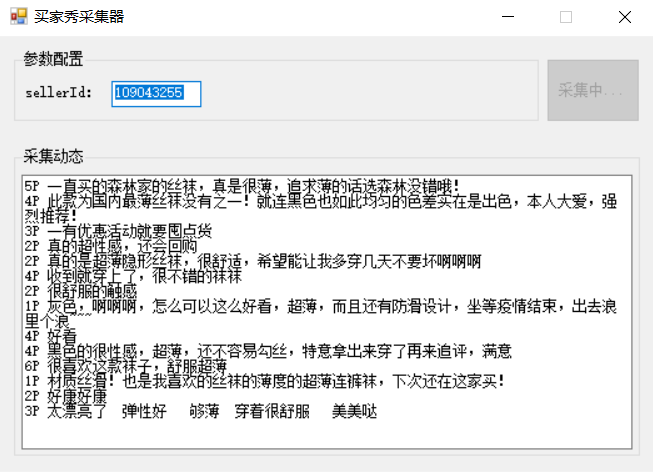Click the log line starting 1P 灰色

321,313
